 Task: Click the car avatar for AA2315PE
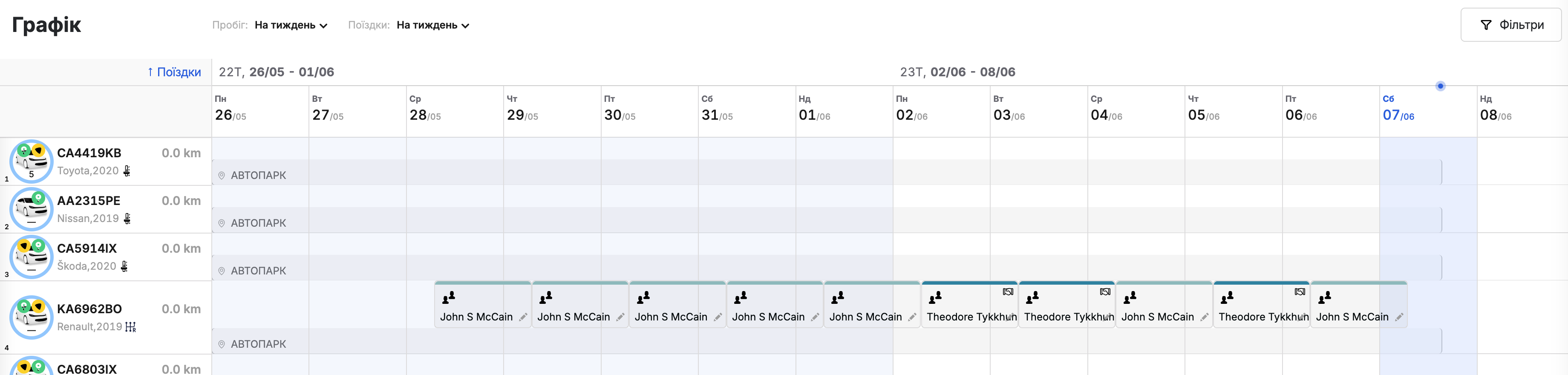coord(32,209)
